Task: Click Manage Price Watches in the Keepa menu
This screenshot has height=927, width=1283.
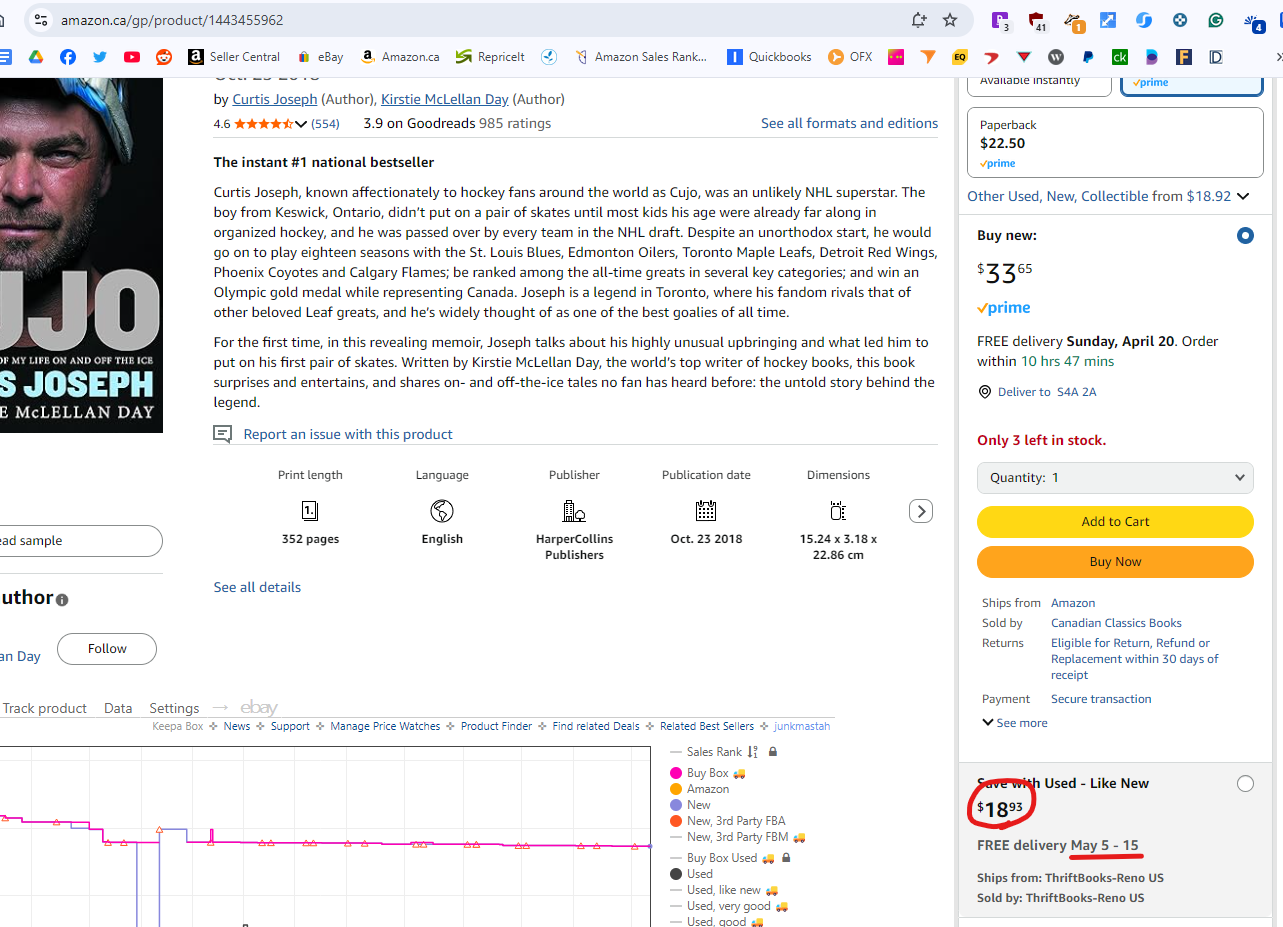Action: tap(385, 726)
